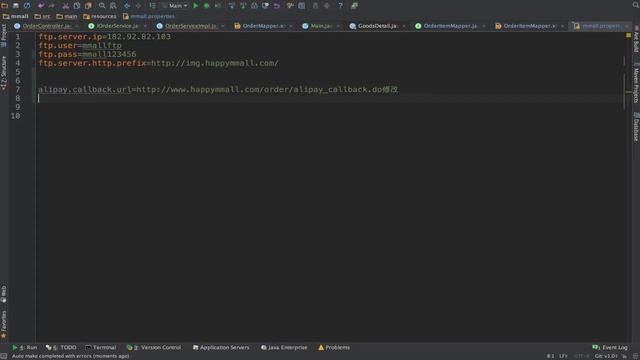Open the Application Servers tool window
Image resolution: width=640 pixels, height=360 pixels.
pos(221,347)
